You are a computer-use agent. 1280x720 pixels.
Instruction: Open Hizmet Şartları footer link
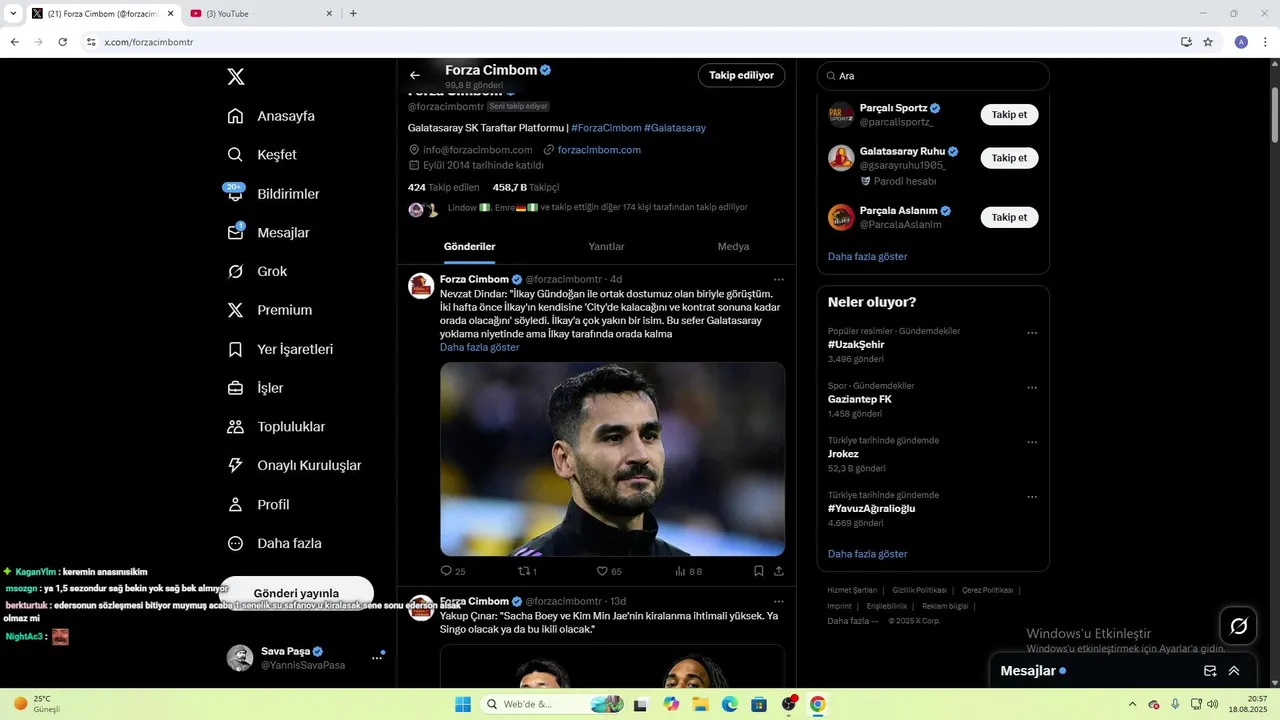852,591
